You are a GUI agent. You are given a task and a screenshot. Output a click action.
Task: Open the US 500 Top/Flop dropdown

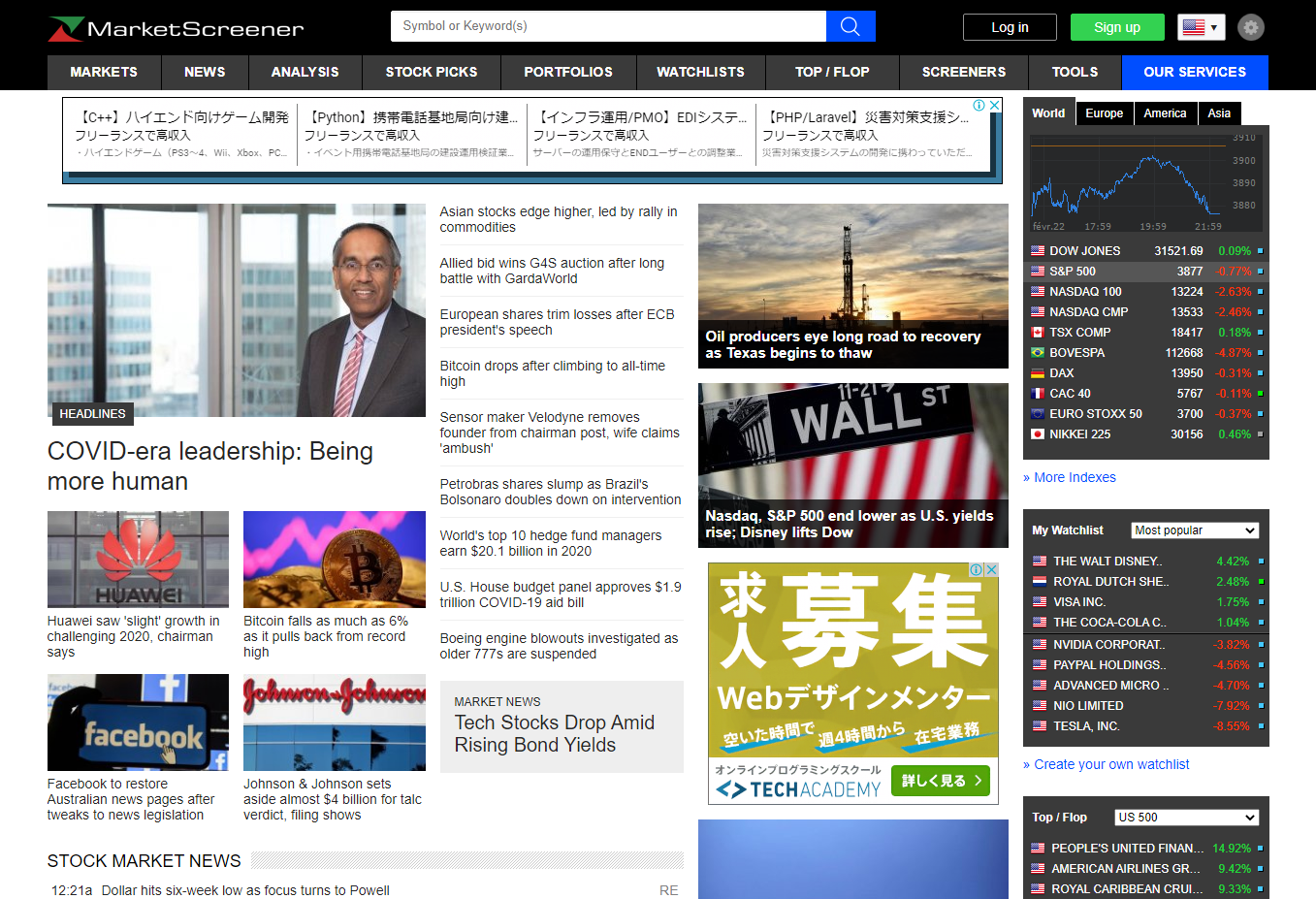click(1186, 818)
